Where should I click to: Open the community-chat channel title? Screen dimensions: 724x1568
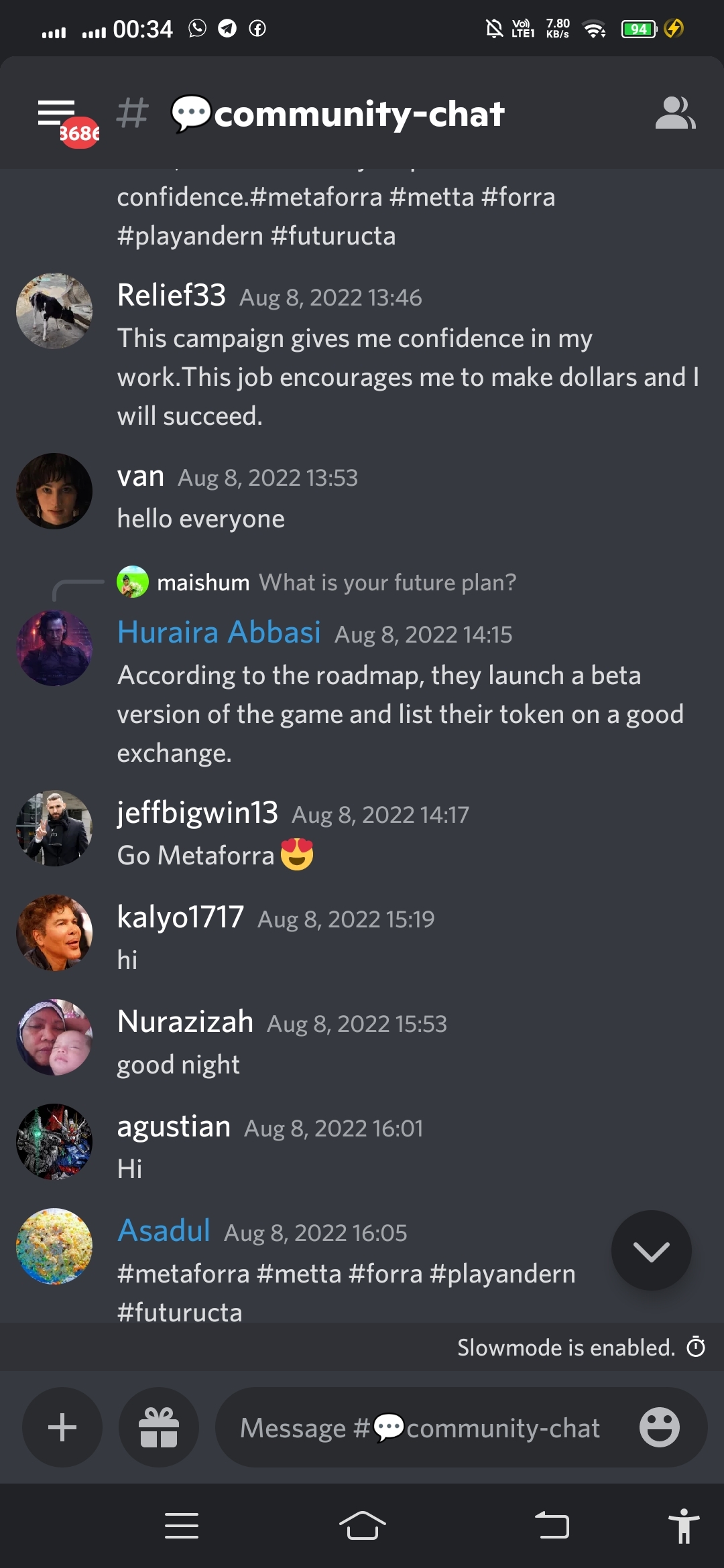click(338, 113)
